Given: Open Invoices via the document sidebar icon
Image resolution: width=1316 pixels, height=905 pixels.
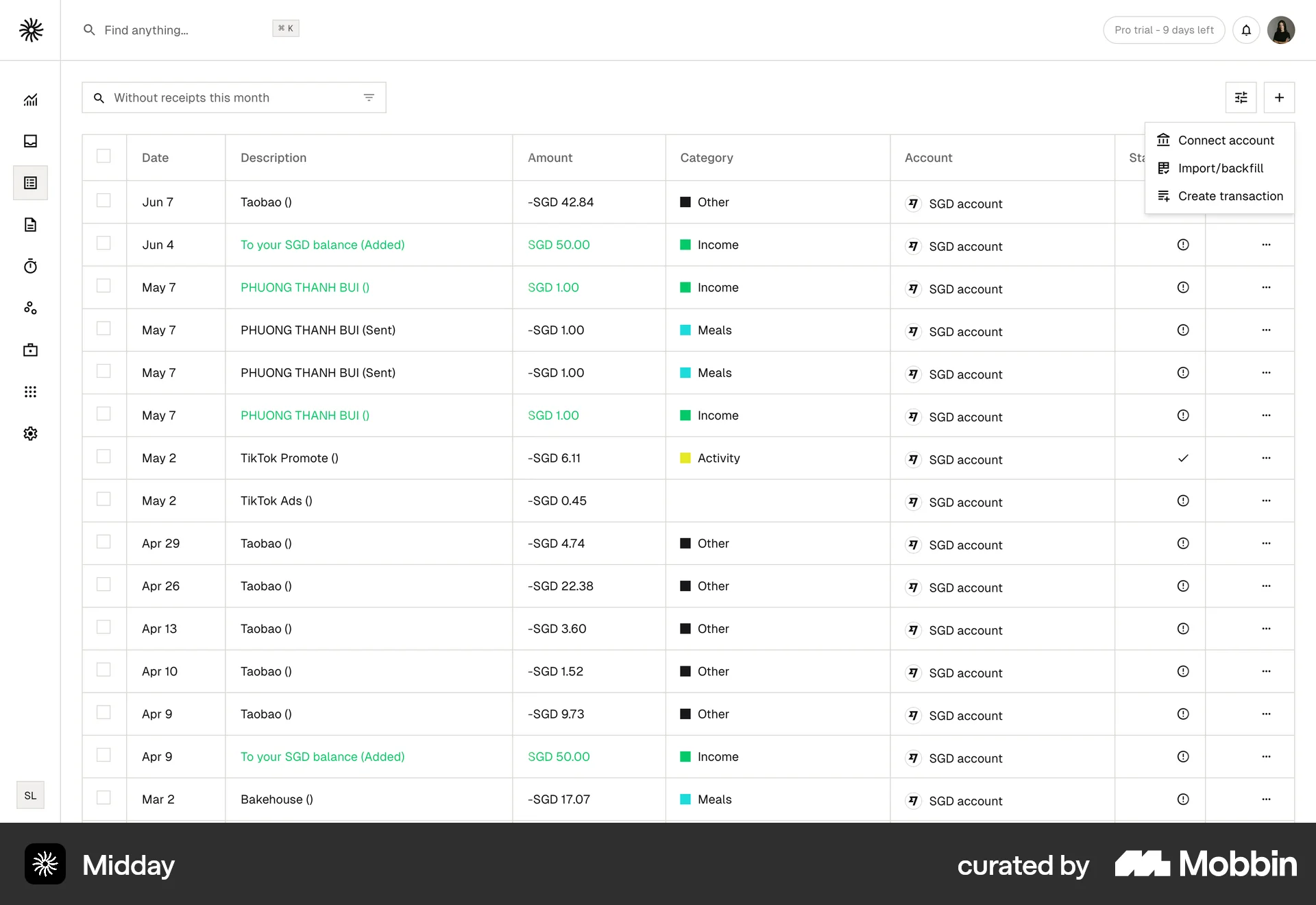Looking at the screenshot, I should (x=30, y=225).
